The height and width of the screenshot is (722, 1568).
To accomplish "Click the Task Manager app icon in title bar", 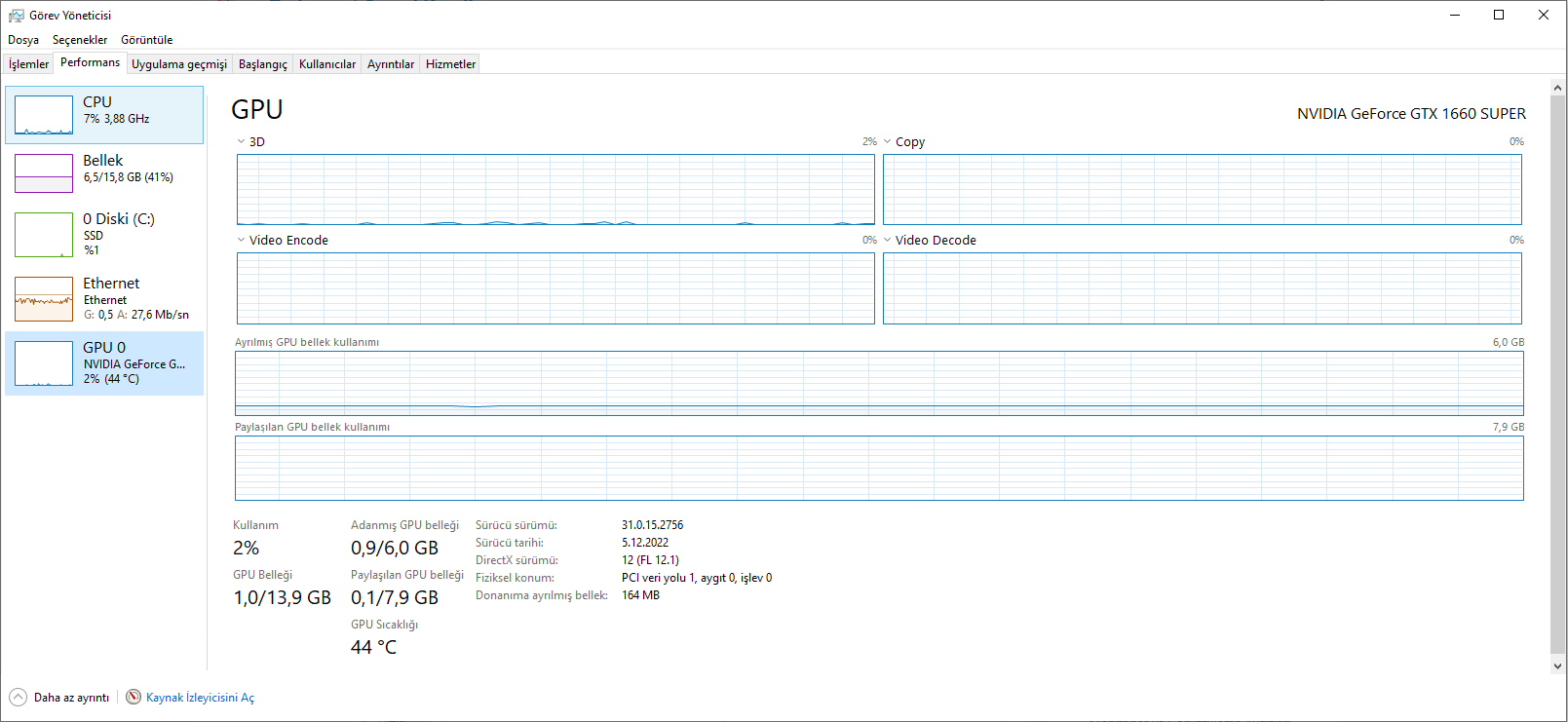I will pos(17,16).
